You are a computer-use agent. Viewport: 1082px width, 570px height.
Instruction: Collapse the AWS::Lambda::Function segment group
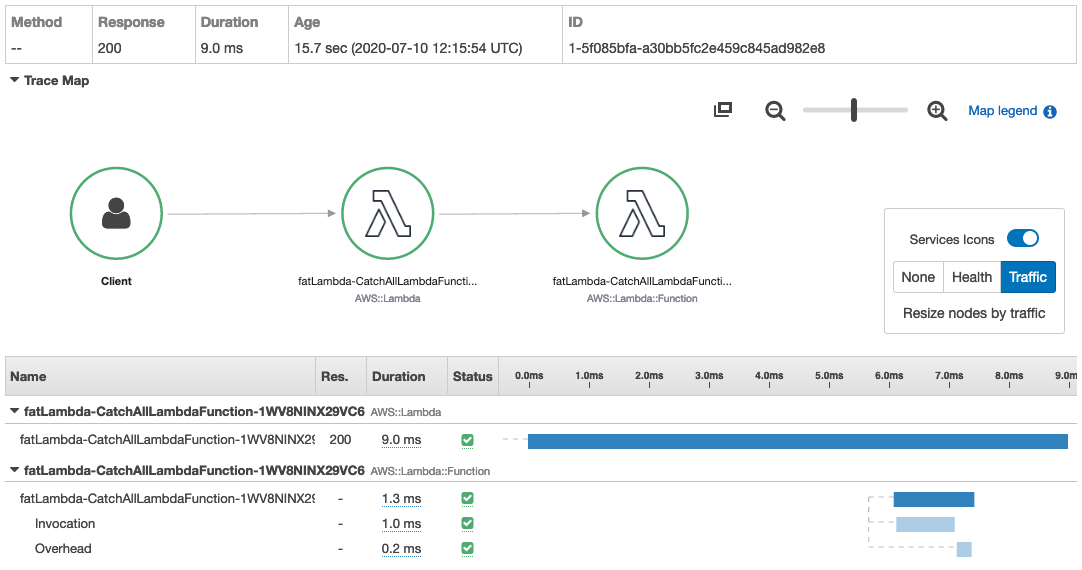pos(14,470)
